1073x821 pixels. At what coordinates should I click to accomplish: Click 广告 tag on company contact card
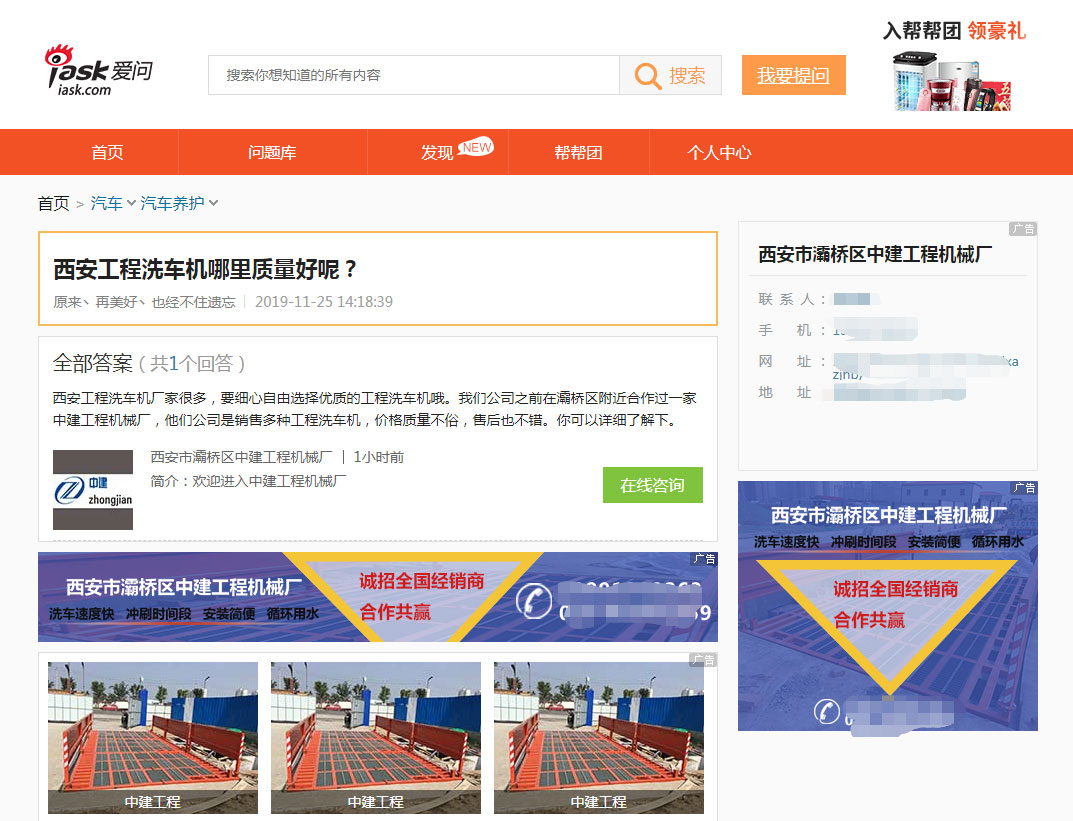[x=1023, y=229]
